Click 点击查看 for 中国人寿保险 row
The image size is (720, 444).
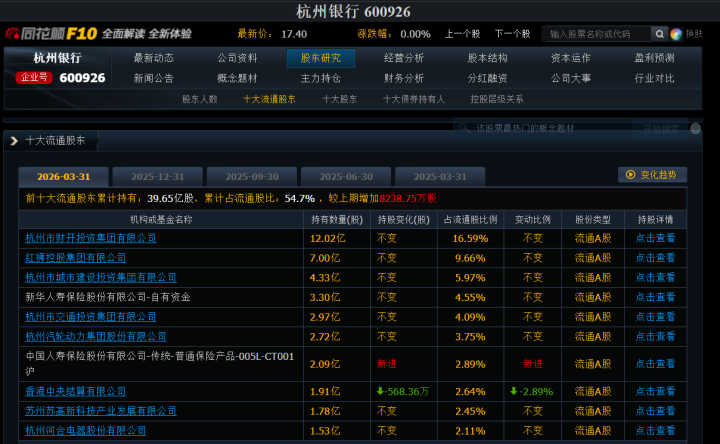click(x=655, y=364)
